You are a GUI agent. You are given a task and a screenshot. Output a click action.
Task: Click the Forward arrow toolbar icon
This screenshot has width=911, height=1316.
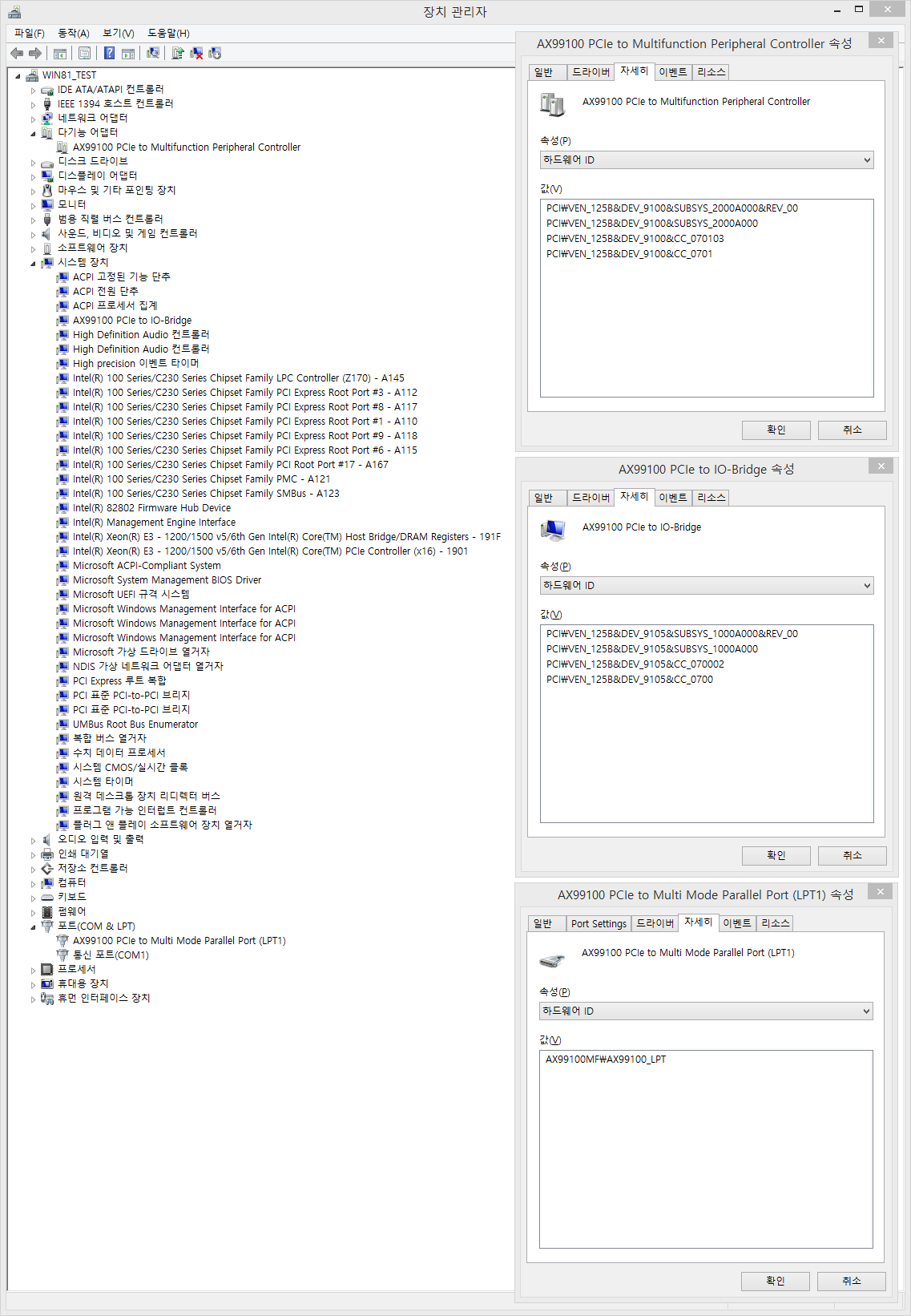pyautogui.click(x=34, y=53)
